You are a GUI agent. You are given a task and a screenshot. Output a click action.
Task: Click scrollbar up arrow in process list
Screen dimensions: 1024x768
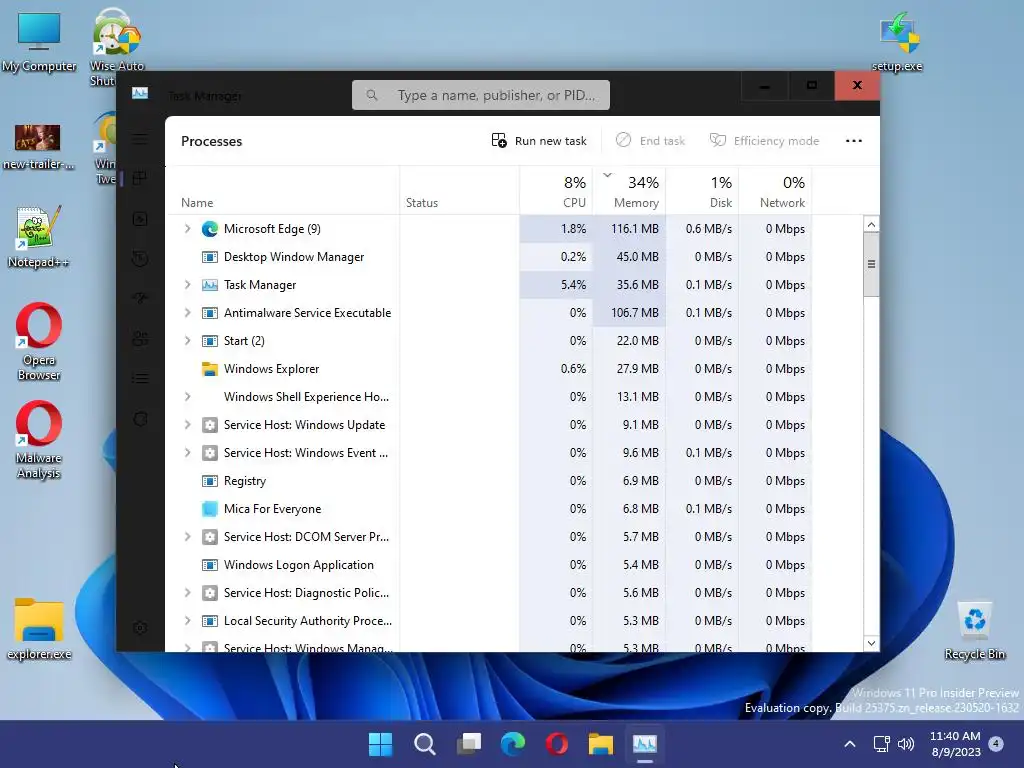(871, 225)
